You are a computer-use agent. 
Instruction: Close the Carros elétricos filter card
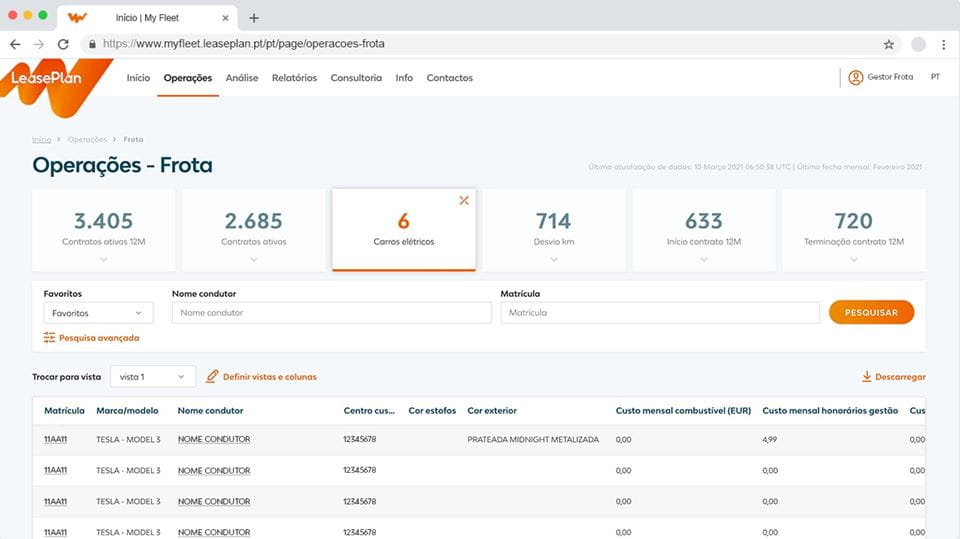pos(464,200)
